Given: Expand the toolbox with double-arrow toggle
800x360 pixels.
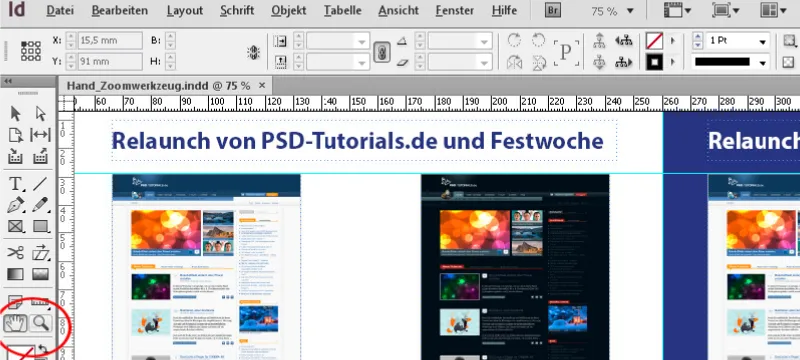Looking at the screenshot, I should click(8, 81).
